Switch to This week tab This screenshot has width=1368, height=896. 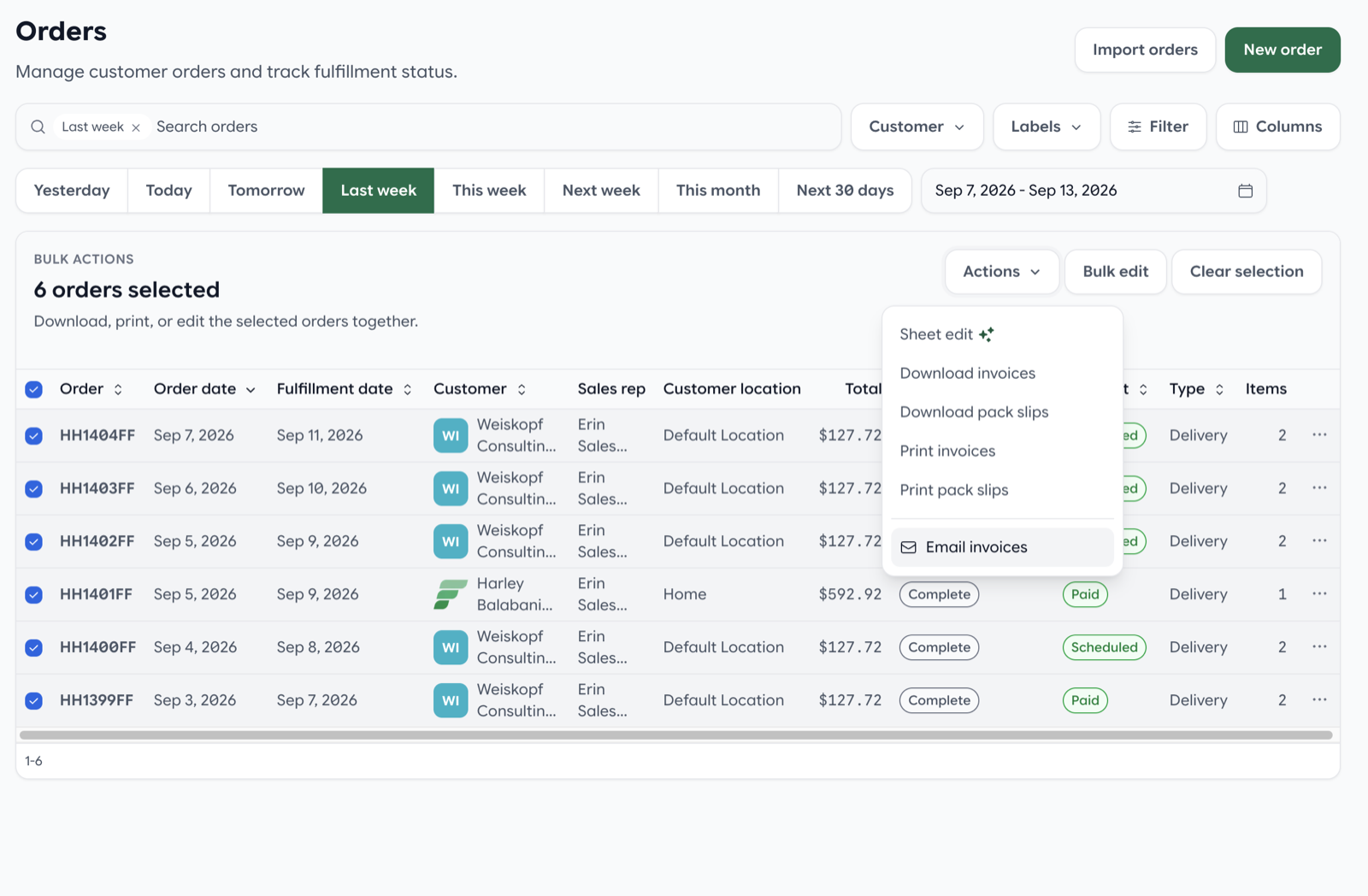[x=489, y=191]
